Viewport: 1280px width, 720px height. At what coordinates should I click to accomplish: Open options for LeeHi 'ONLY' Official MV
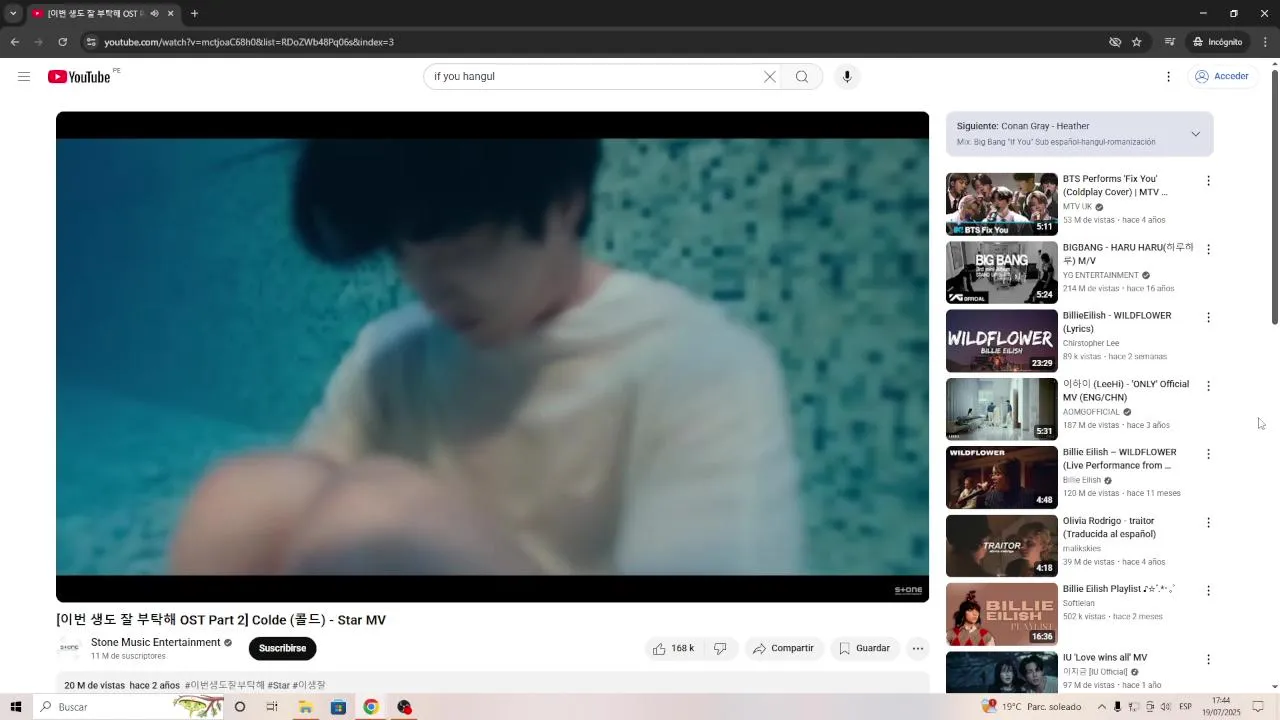tap(1208, 386)
